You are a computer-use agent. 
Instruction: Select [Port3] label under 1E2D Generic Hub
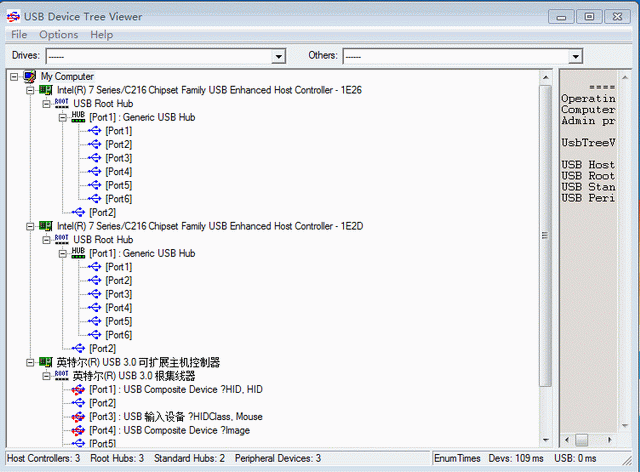[119, 294]
